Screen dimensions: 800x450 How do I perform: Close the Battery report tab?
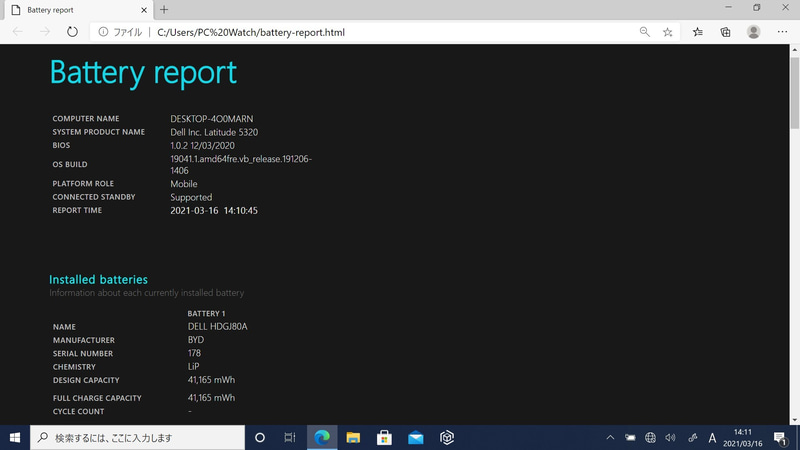click(144, 10)
